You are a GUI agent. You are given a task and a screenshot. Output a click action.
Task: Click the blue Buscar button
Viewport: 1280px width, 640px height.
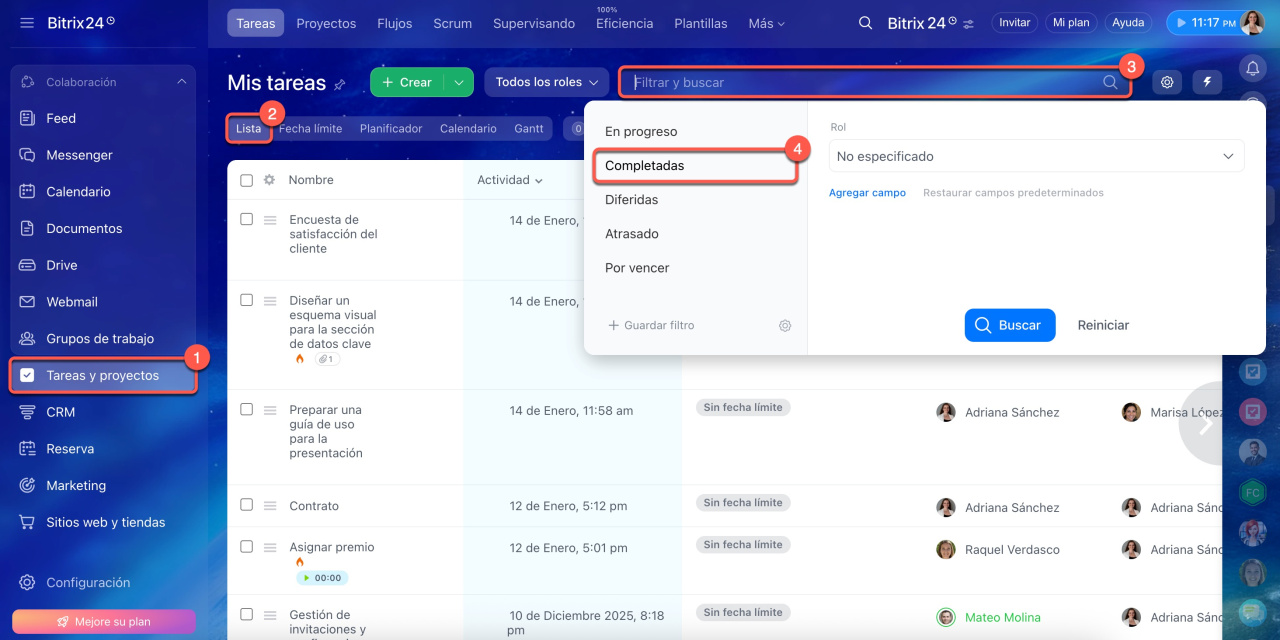coord(1009,325)
